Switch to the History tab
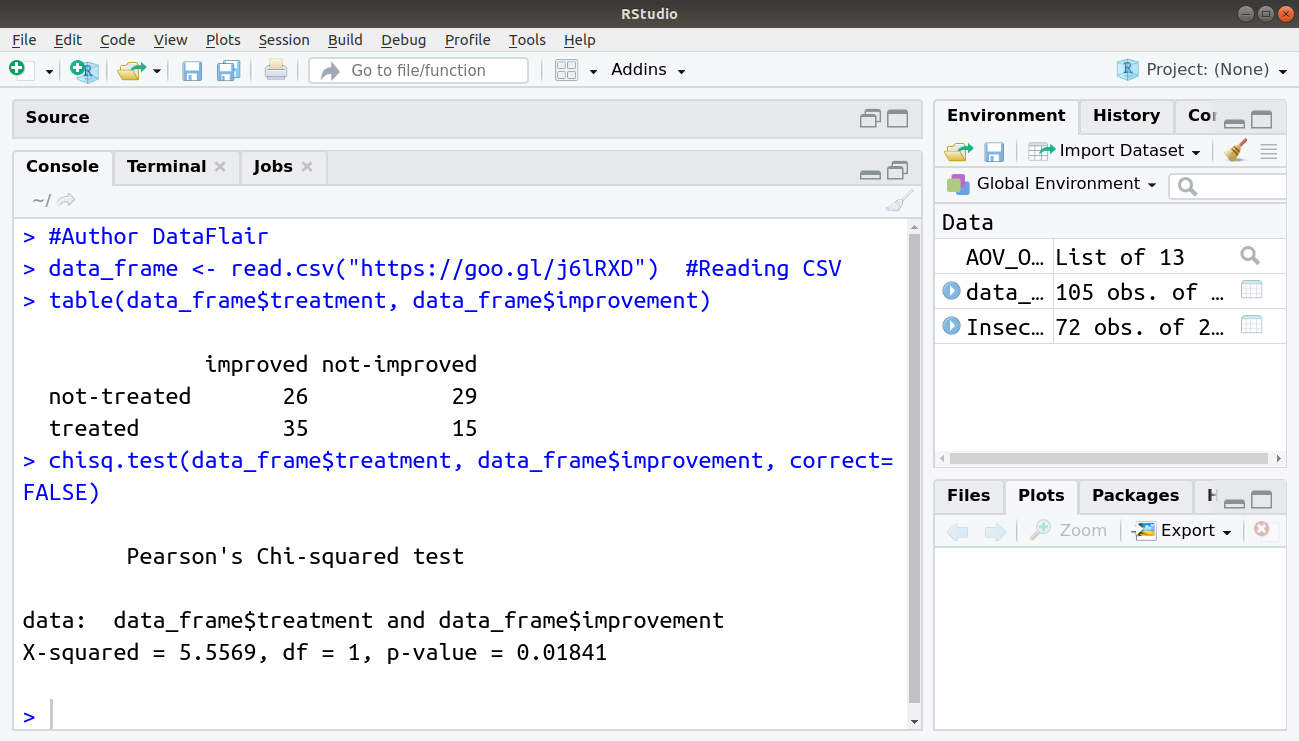This screenshot has height=741, width=1299. pyautogui.click(x=1126, y=116)
